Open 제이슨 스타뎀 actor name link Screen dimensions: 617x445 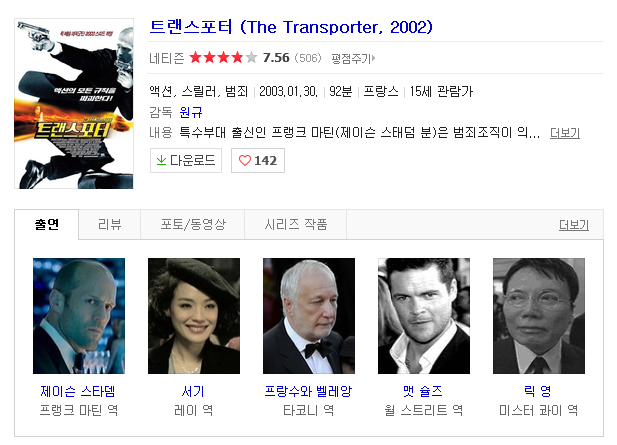point(78,391)
